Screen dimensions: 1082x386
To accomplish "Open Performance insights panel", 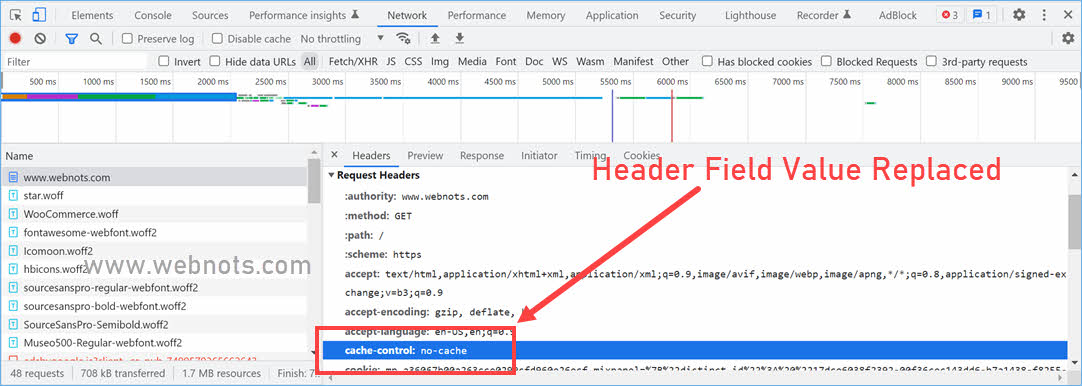I will click(304, 15).
